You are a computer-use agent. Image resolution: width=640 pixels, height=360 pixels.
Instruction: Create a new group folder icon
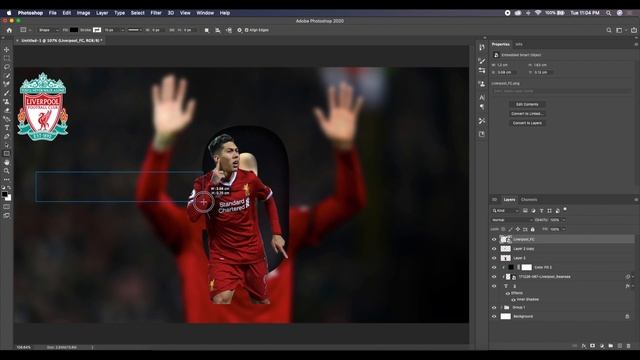coord(611,346)
